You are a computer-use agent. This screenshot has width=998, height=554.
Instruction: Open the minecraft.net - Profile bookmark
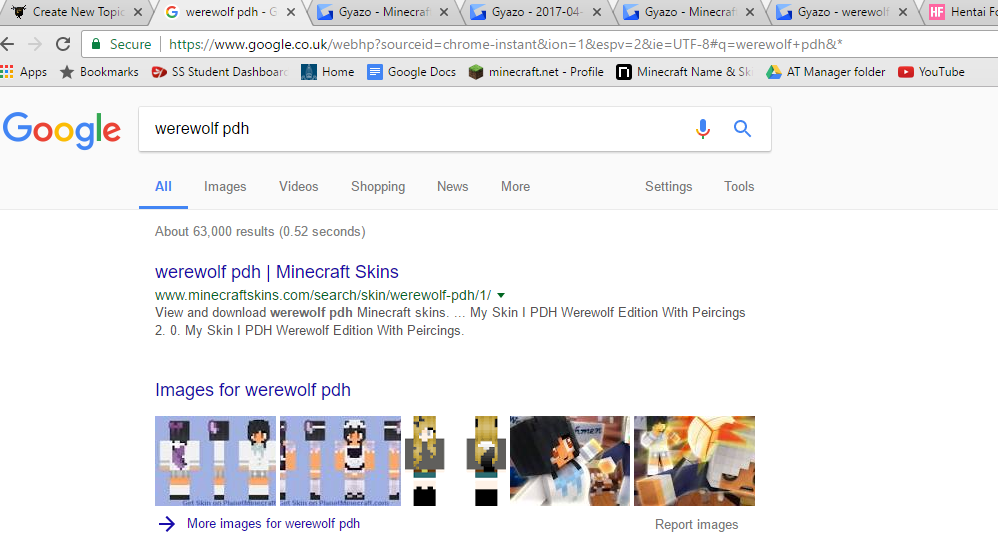[x=536, y=72]
